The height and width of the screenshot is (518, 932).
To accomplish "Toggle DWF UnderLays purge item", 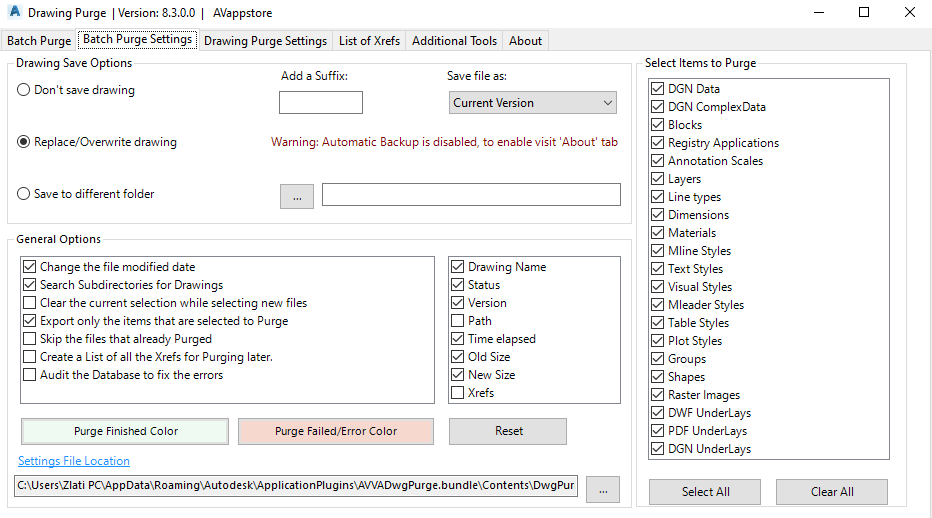I will point(657,413).
